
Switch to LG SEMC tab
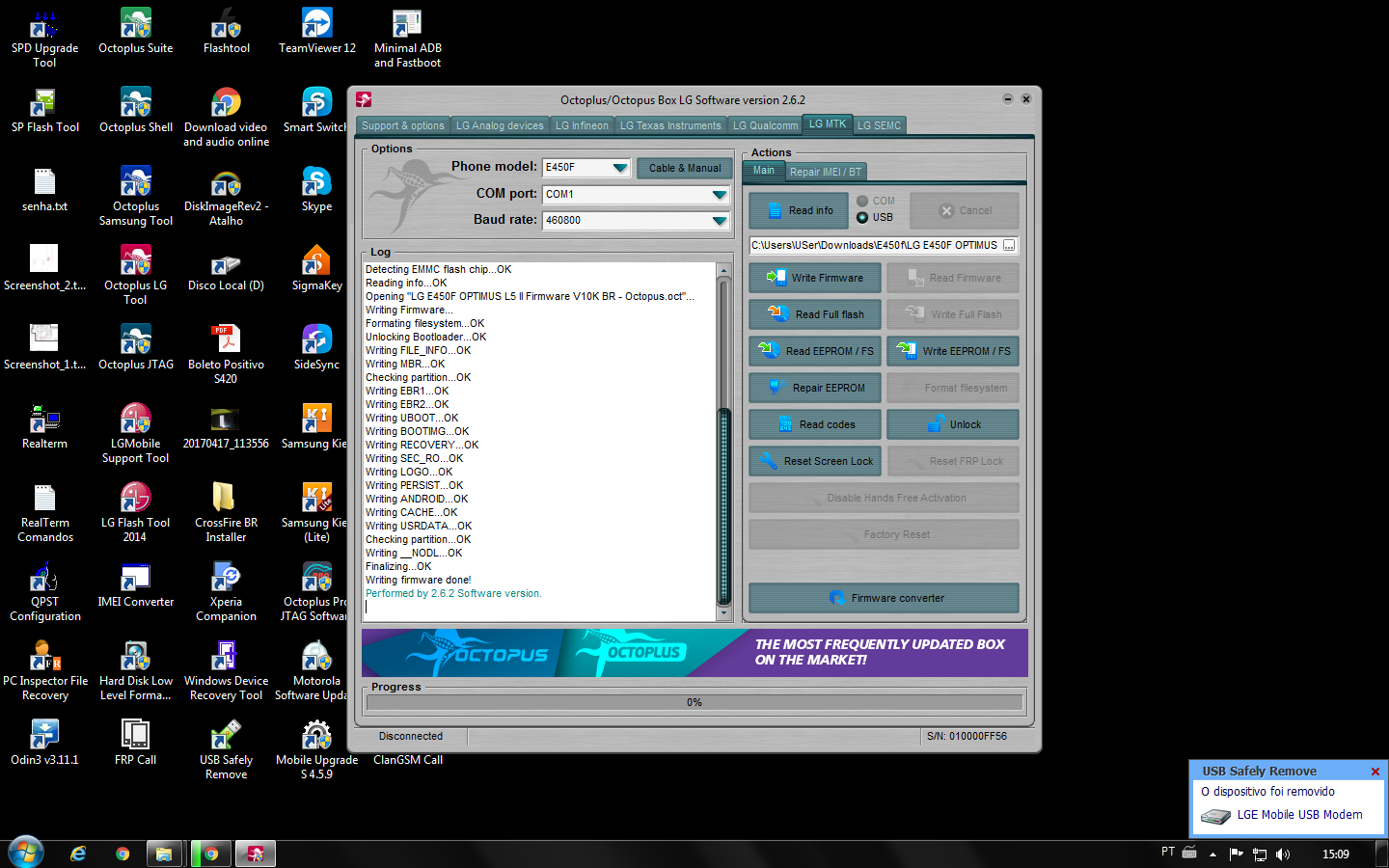pyautogui.click(x=879, y=125)
